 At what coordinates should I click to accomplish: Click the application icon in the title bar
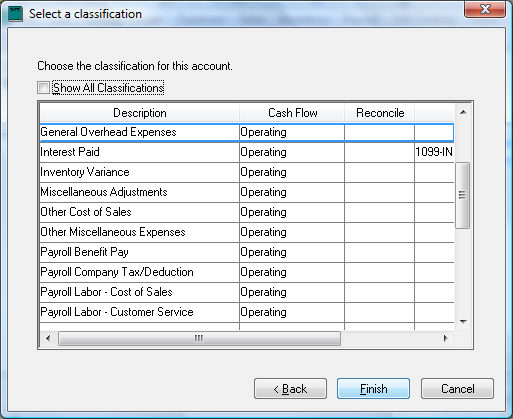tap(15, 14)
